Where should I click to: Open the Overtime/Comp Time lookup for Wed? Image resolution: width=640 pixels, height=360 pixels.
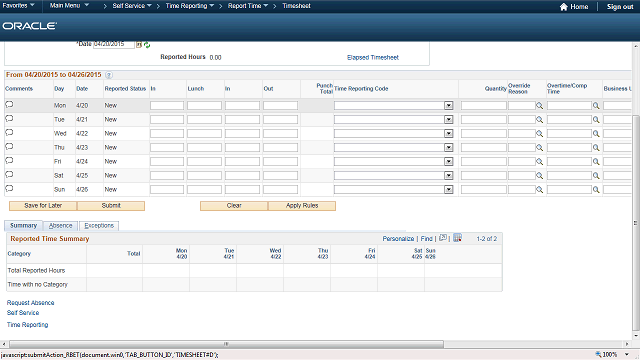(x=596, y=133)
